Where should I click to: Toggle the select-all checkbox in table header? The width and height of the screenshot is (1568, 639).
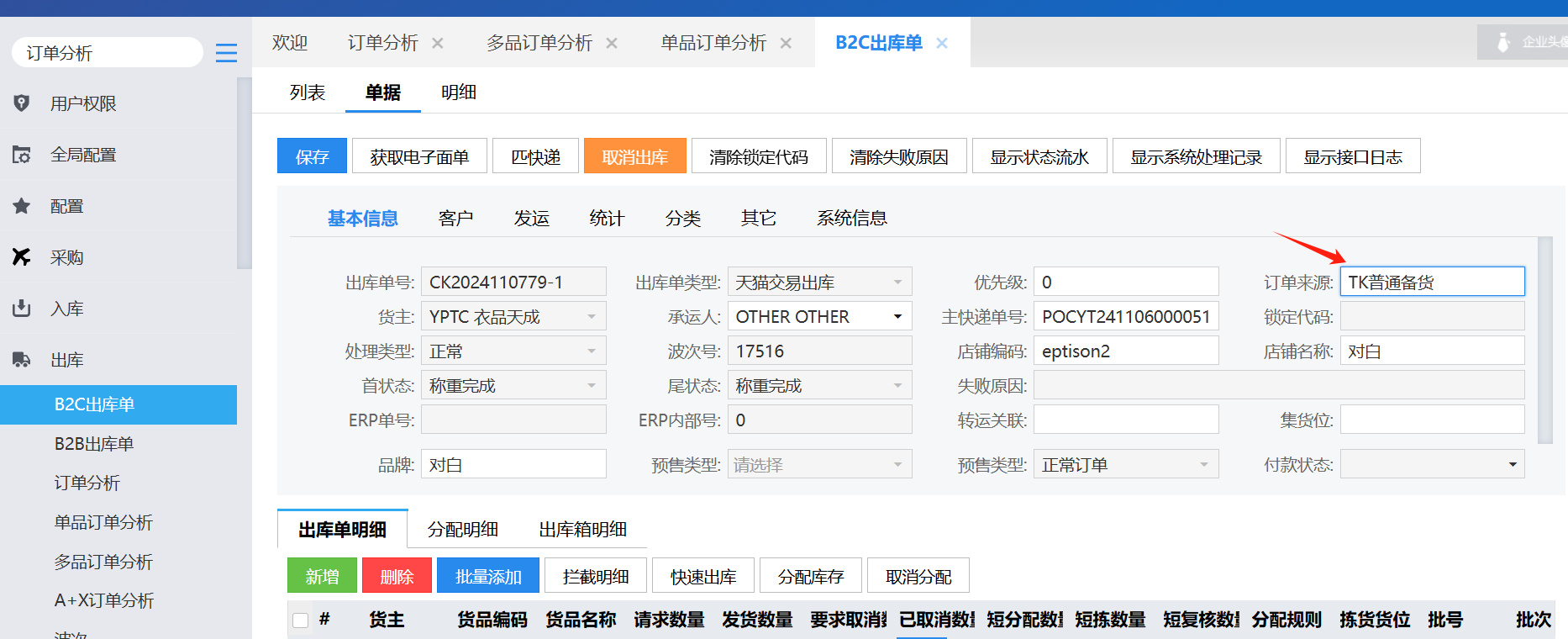pos(300,621)
